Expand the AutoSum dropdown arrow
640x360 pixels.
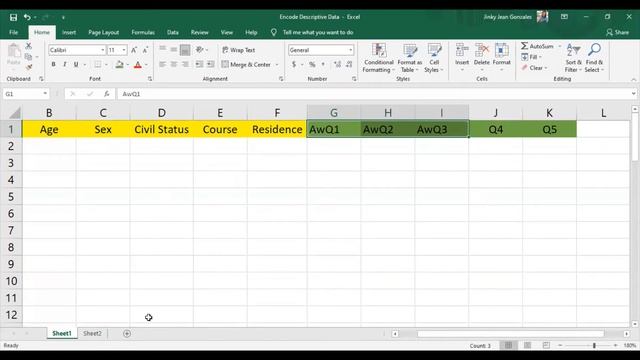pyautogui.click(x=560, y=46)
